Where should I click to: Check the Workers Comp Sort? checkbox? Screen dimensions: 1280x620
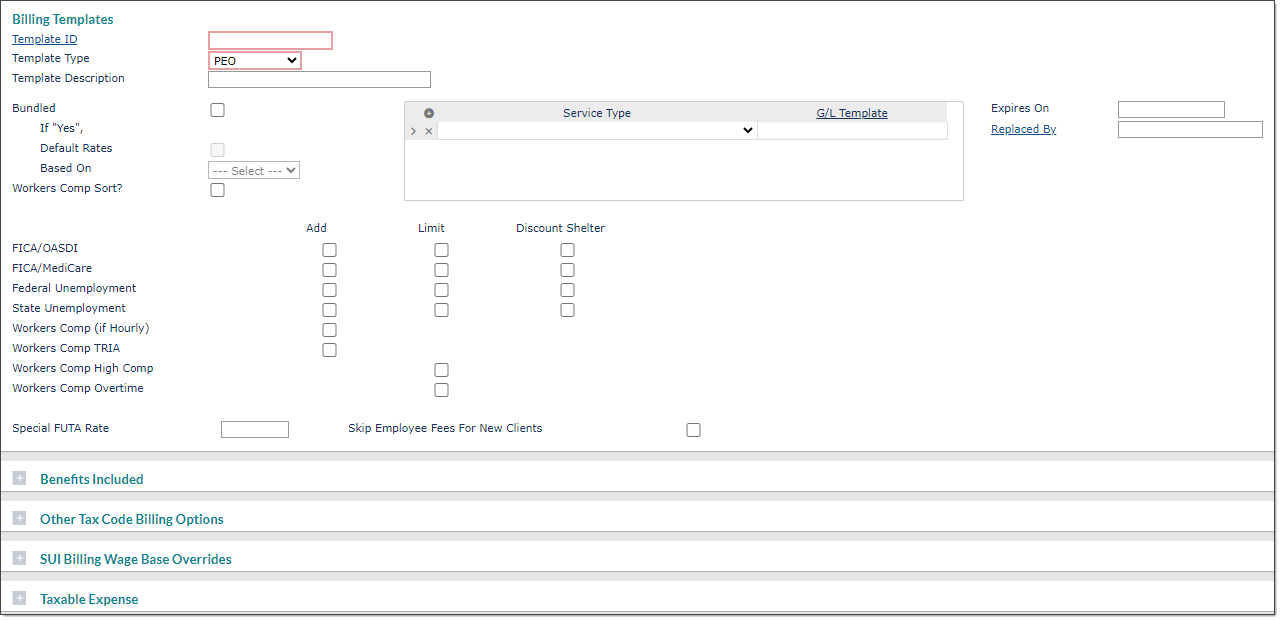point(217,189)
